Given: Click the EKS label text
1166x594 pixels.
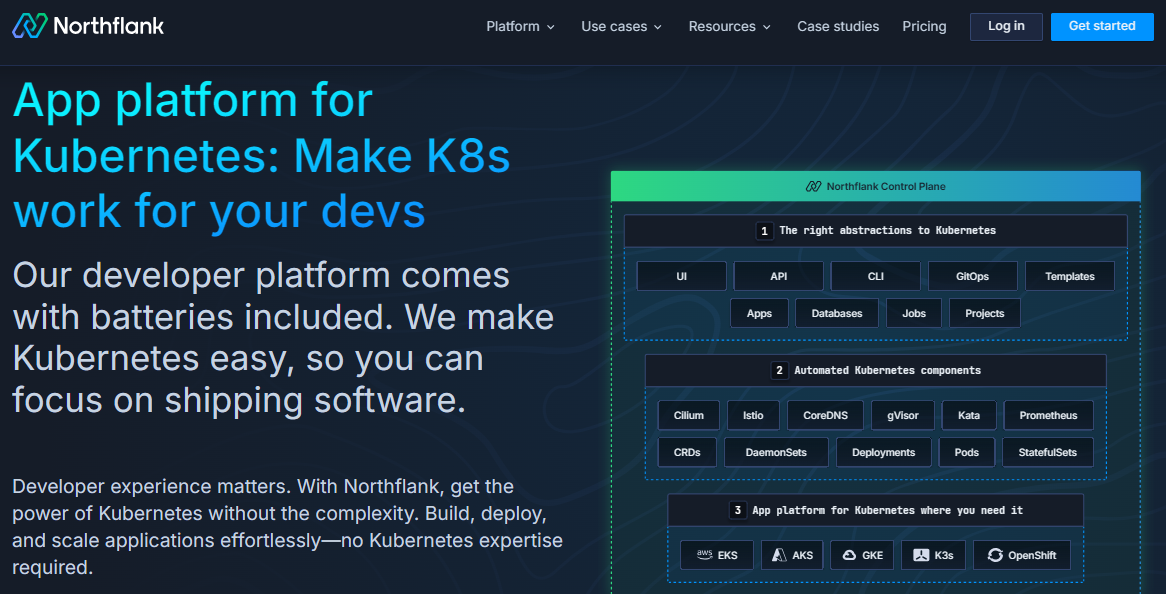Looking at the screenshot, I should [x=728, y=555].
